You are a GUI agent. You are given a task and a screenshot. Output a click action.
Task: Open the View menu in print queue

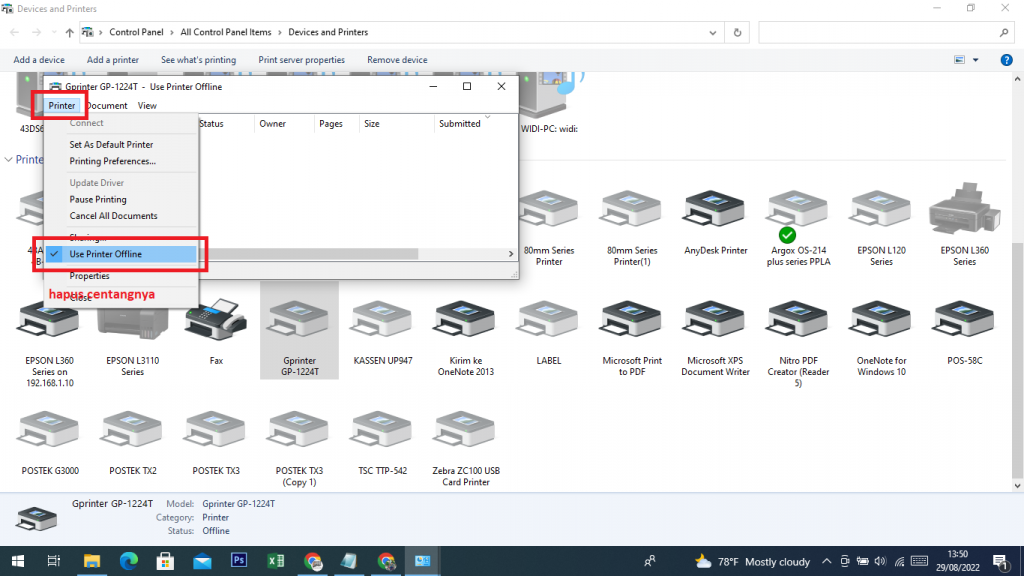click(x=147, y=105)
